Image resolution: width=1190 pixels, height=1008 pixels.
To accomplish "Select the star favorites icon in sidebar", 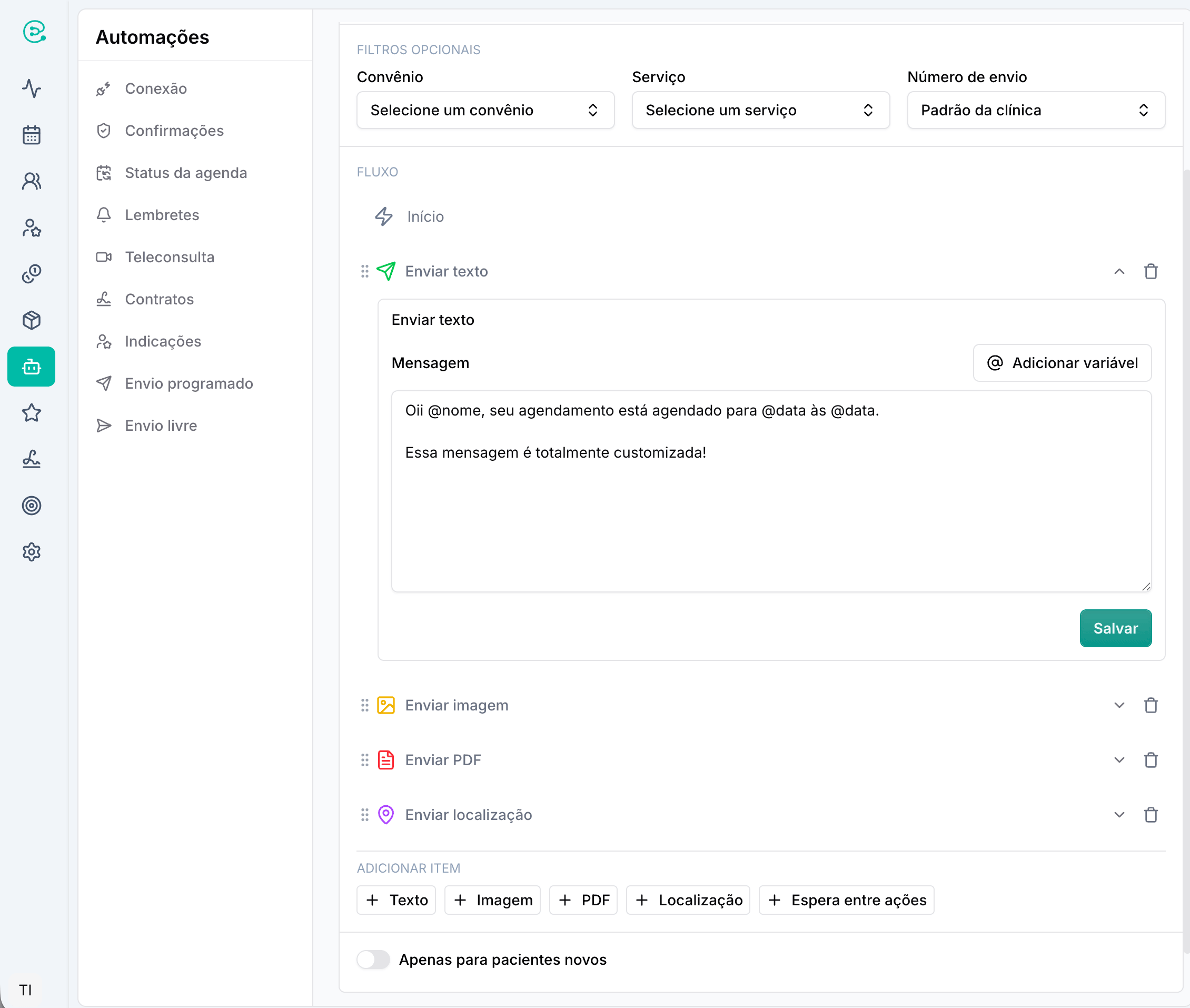I will click(32, 413).
